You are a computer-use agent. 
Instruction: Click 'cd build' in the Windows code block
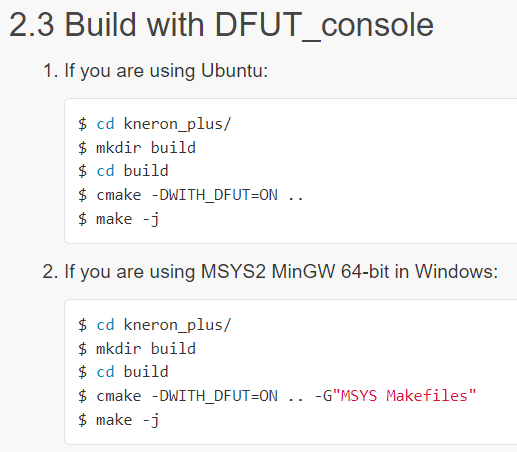click(132, 372)
